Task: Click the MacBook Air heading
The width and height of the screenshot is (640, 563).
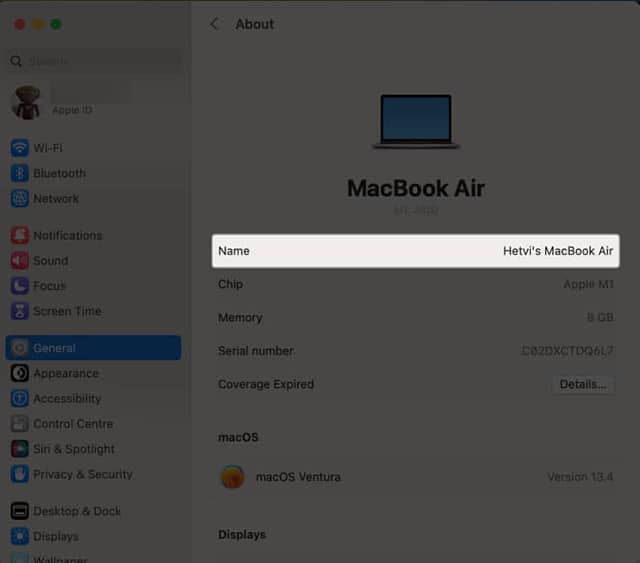Action: (x=416, y=188)
